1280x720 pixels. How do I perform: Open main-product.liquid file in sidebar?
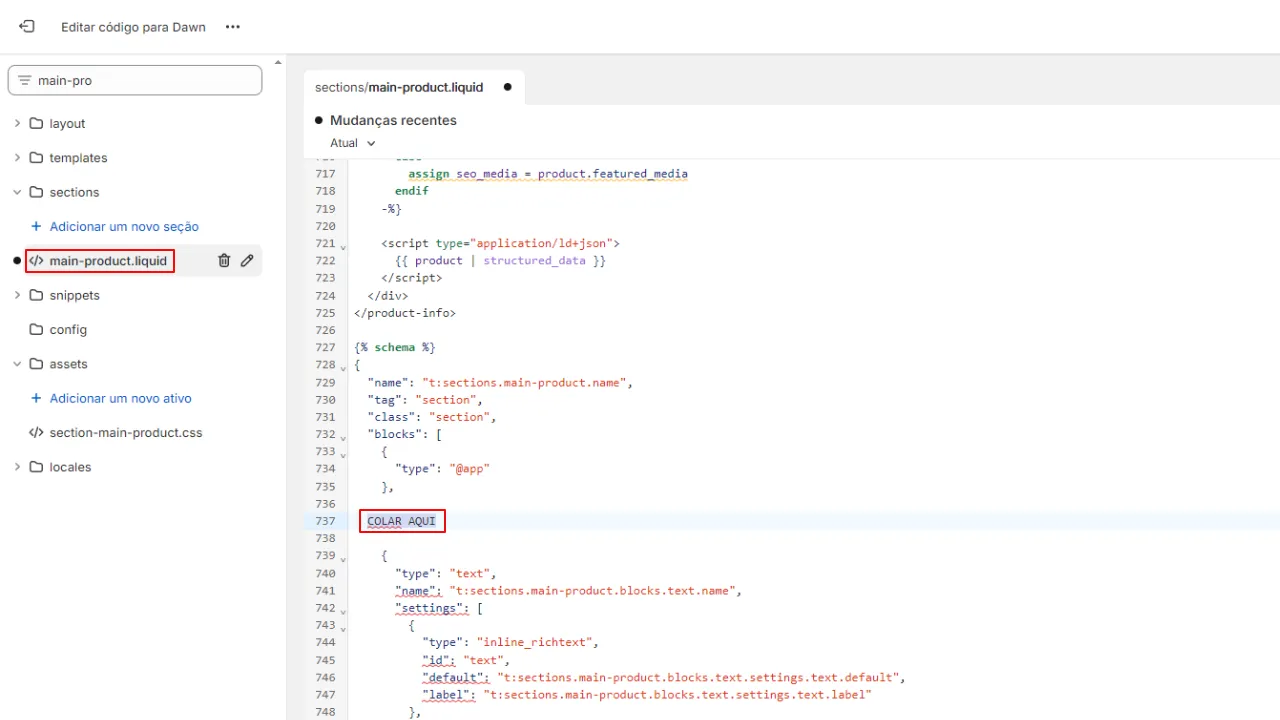[108, 261]
